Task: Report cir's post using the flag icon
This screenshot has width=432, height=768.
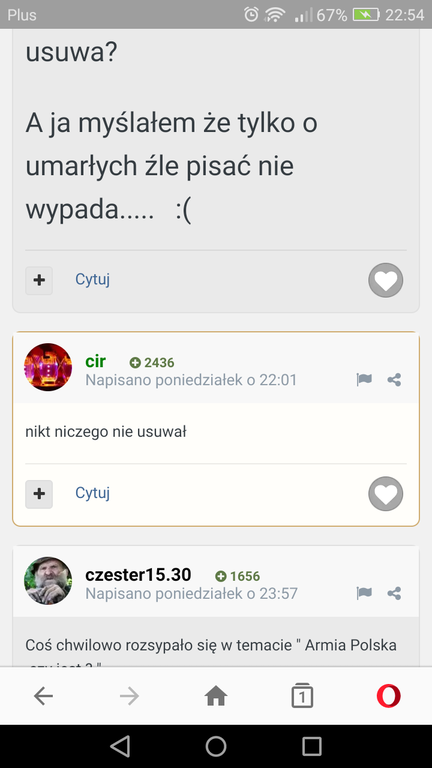Action: pyautogui.click(x=364, y=380)
